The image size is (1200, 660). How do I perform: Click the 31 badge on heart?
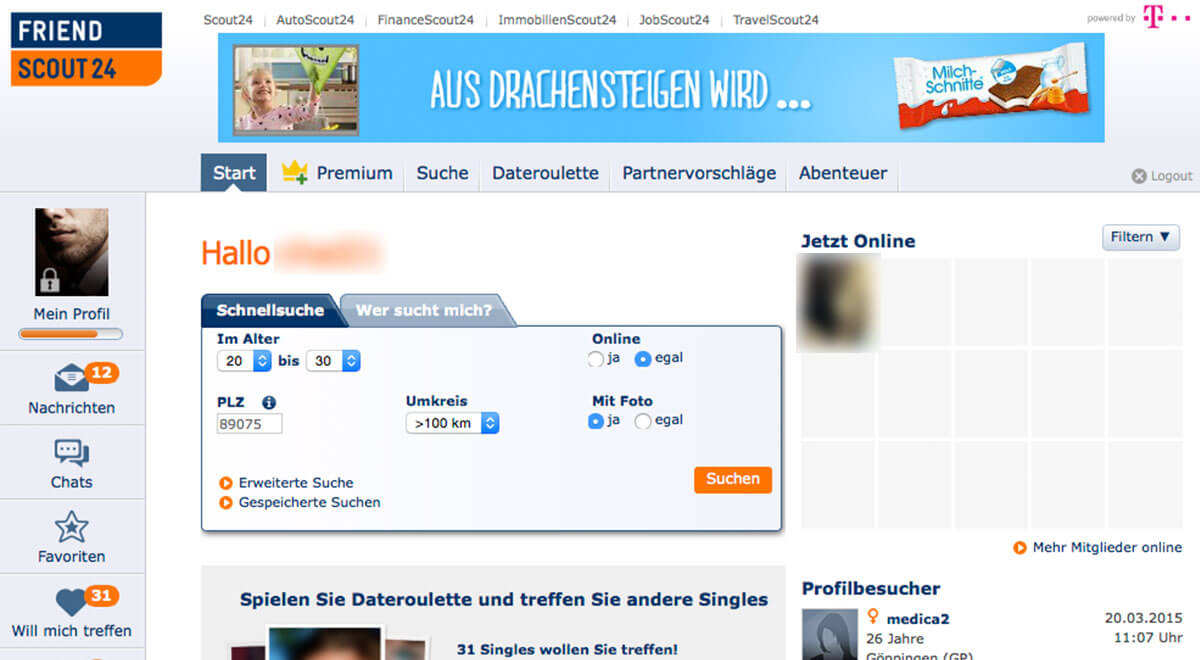pyautogui.click(x=101, y=596)
